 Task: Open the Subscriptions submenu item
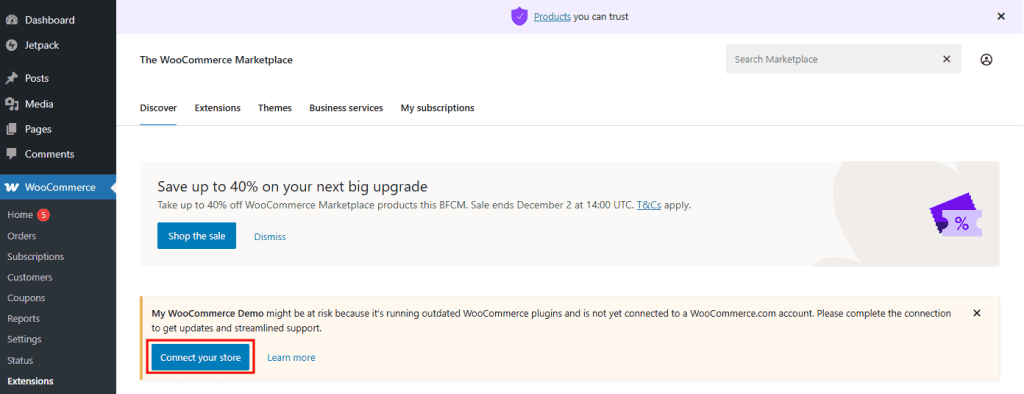(x=35, y=257)
